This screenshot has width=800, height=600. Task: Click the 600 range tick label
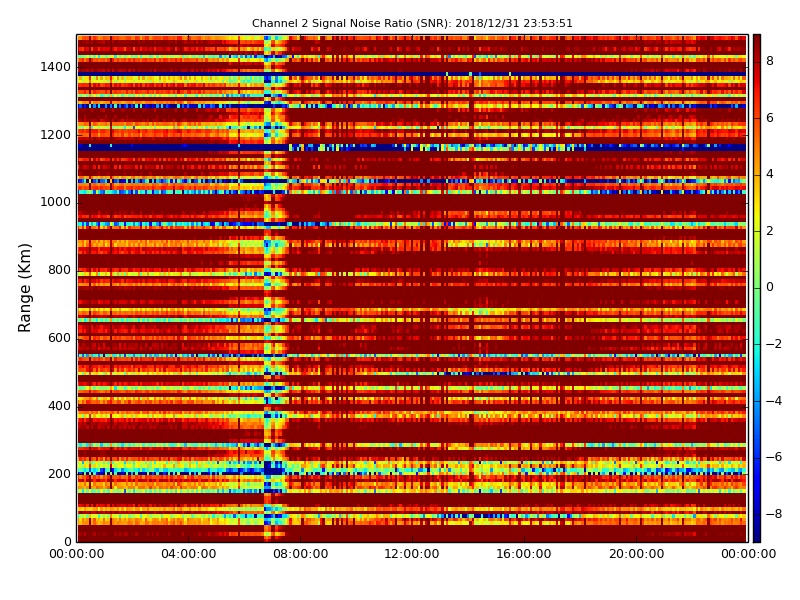[59, 338]
